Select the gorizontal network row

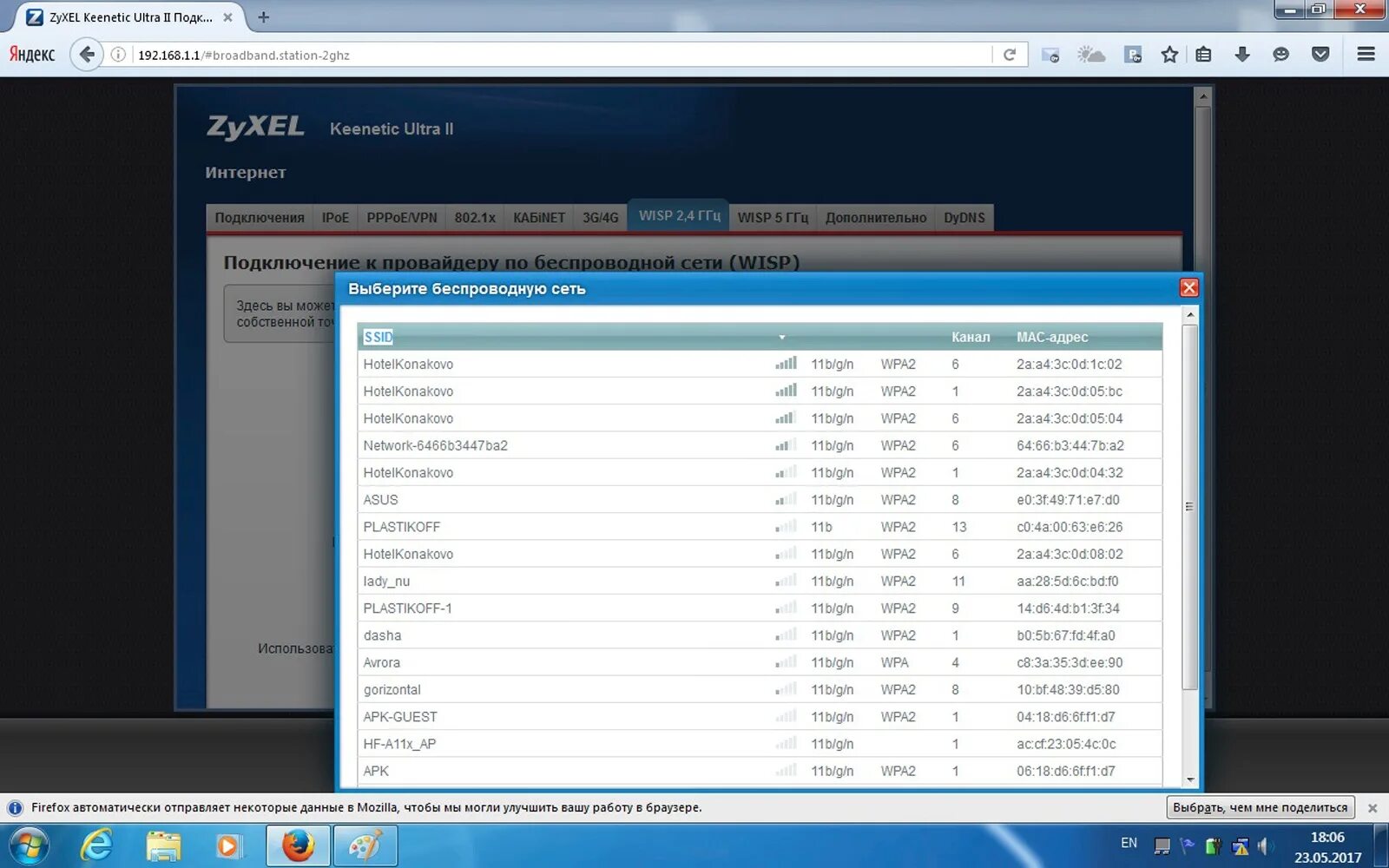pyautogui.click(x=760, y=690)
